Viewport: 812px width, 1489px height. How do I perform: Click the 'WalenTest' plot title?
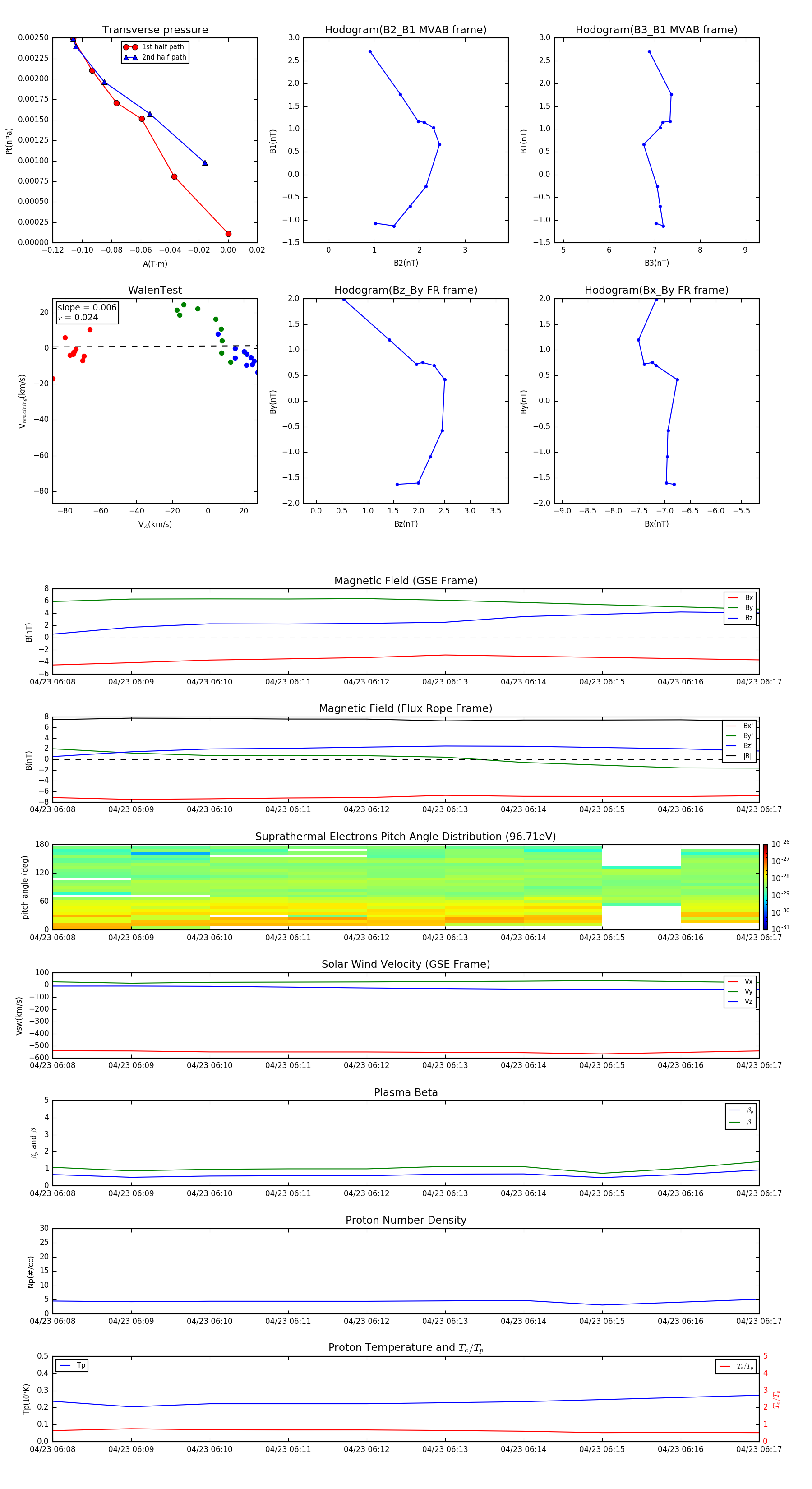click(x=155, y=290)
